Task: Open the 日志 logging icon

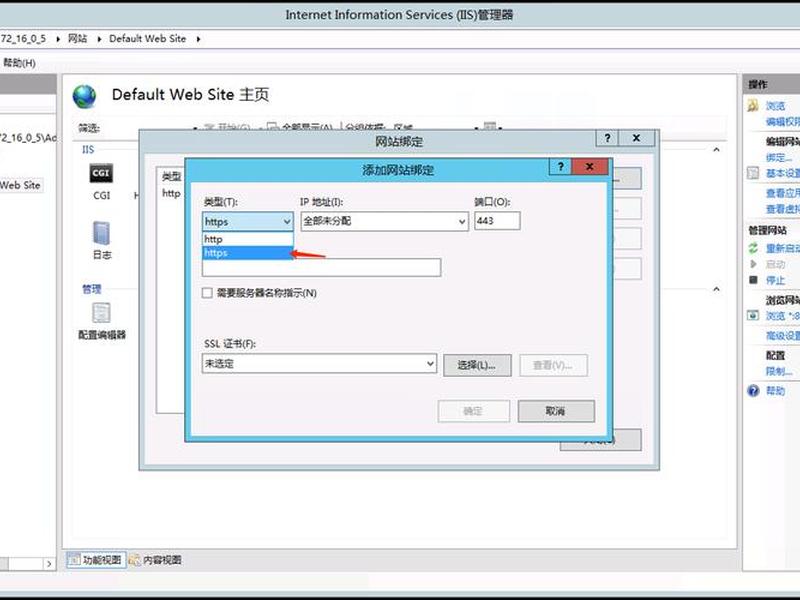Action: [x=102, y=234]
